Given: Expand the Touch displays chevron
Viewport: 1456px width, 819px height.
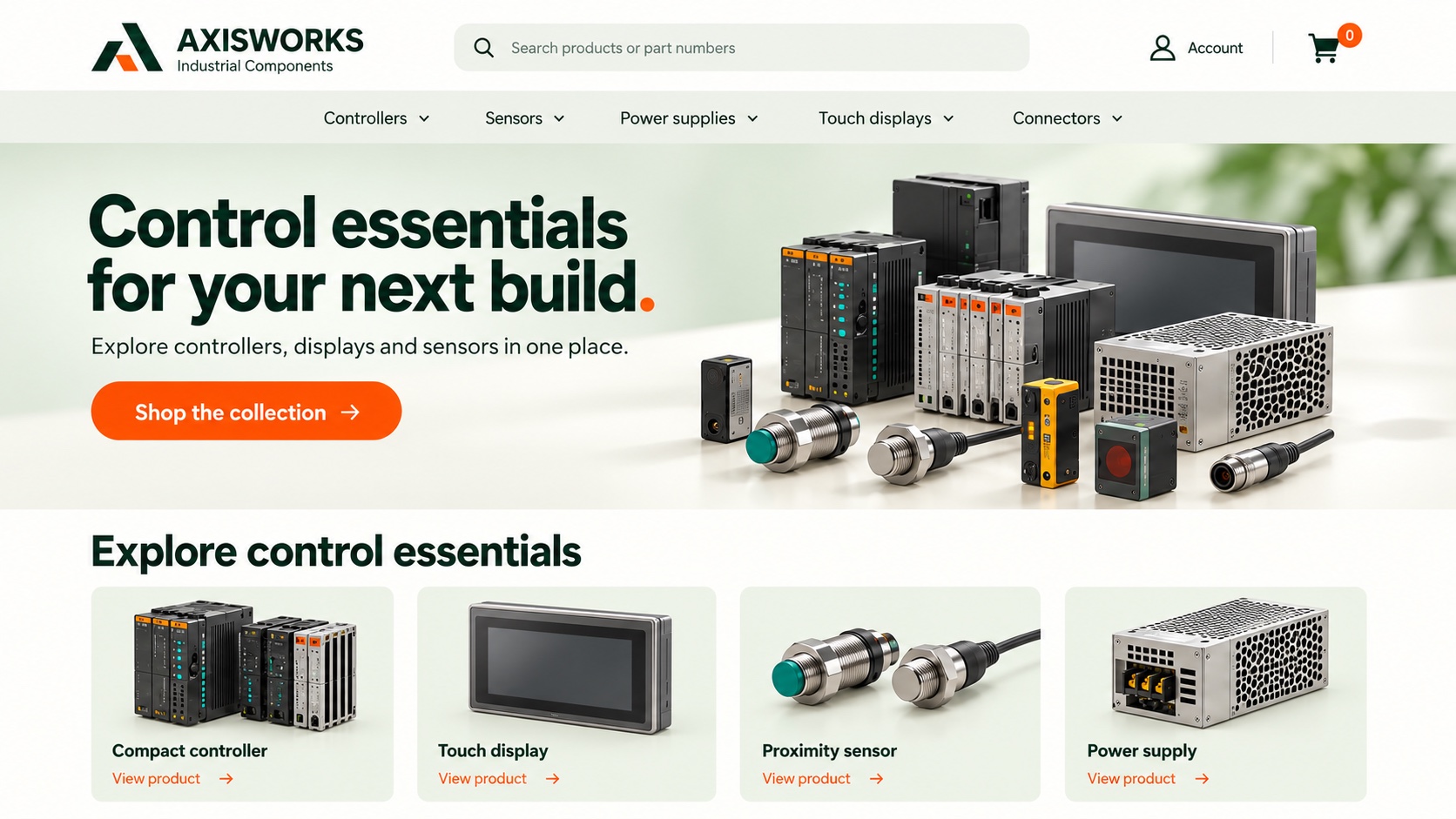Looking at the screenshot, I should tap(948, 118).
